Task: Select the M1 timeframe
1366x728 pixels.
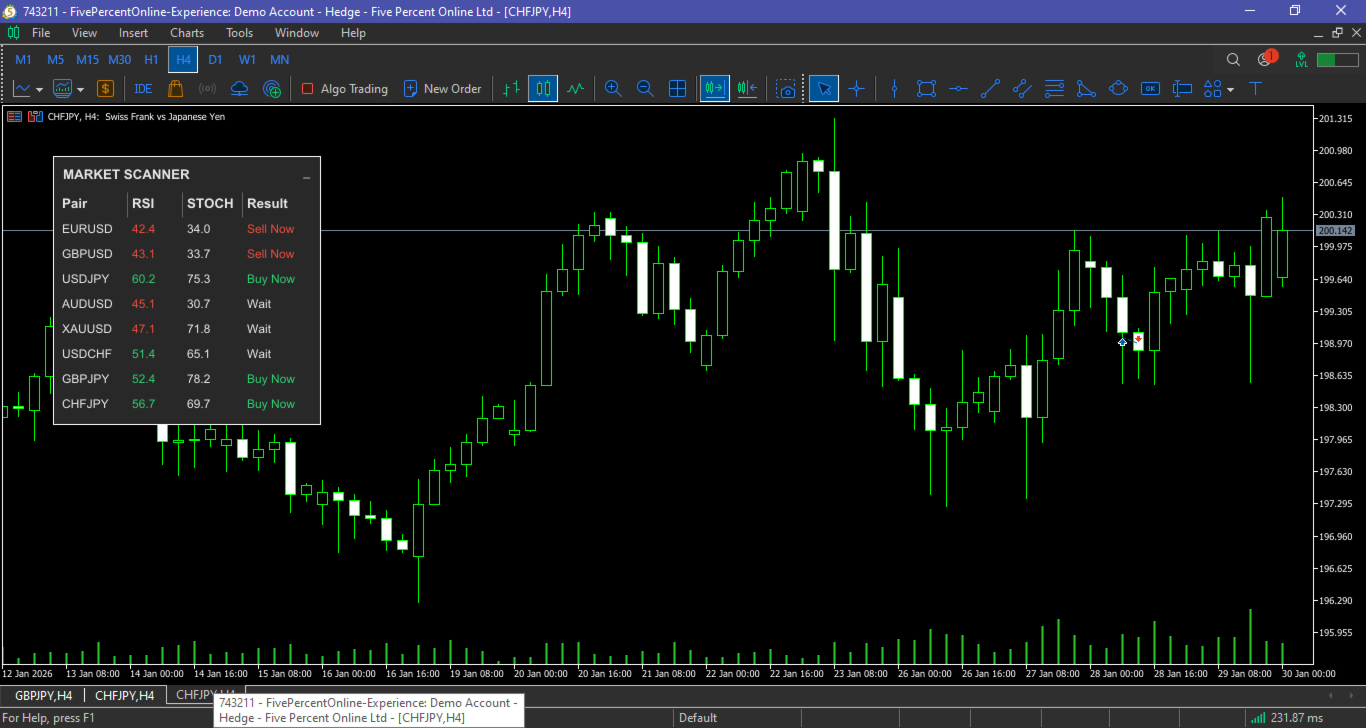Action: click(23, 60)
